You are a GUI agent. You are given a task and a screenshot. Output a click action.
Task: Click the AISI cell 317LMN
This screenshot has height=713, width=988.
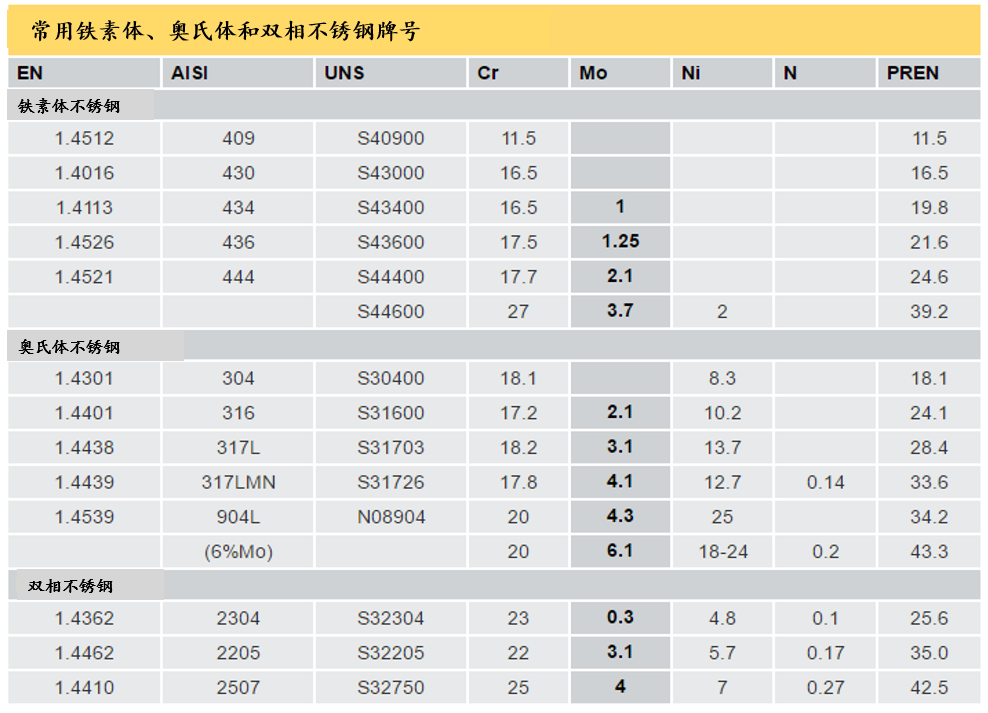238,482
